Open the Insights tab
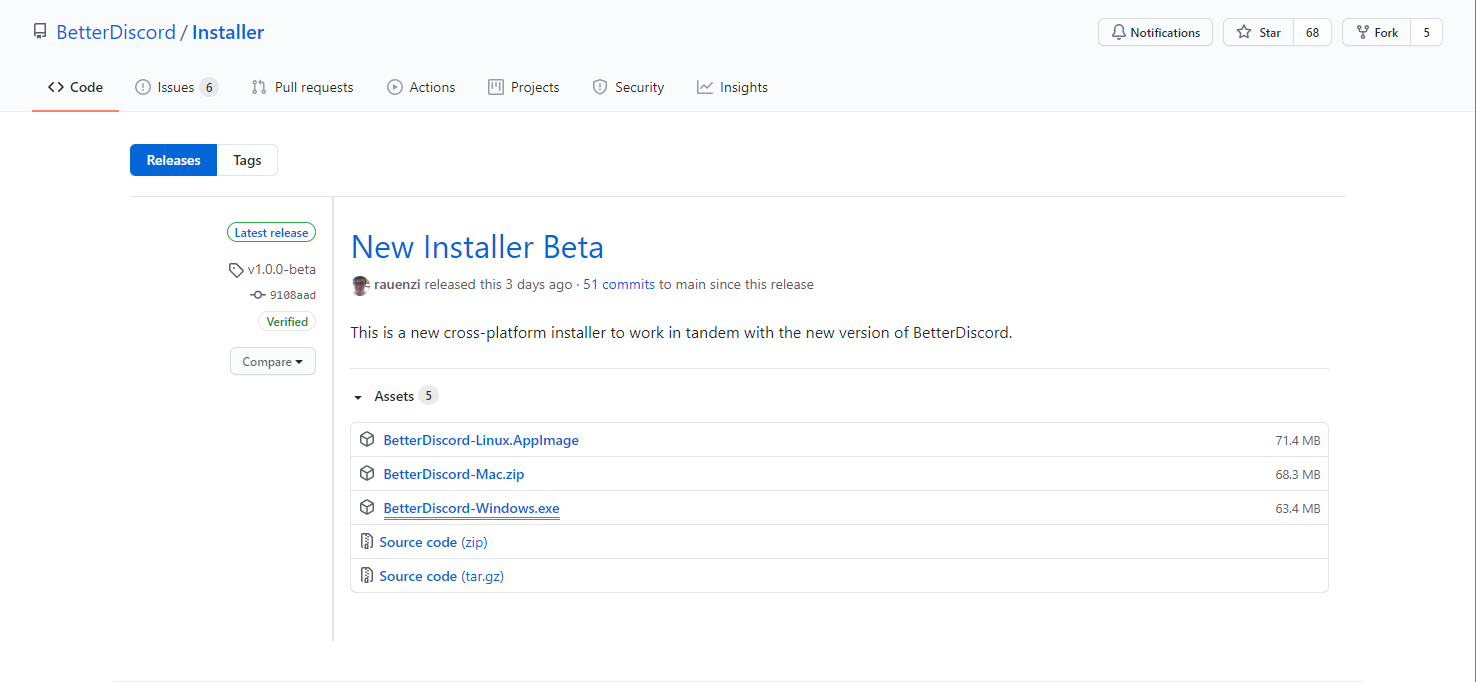Screen dimensions: 1477x682 [x=732, y=87]
